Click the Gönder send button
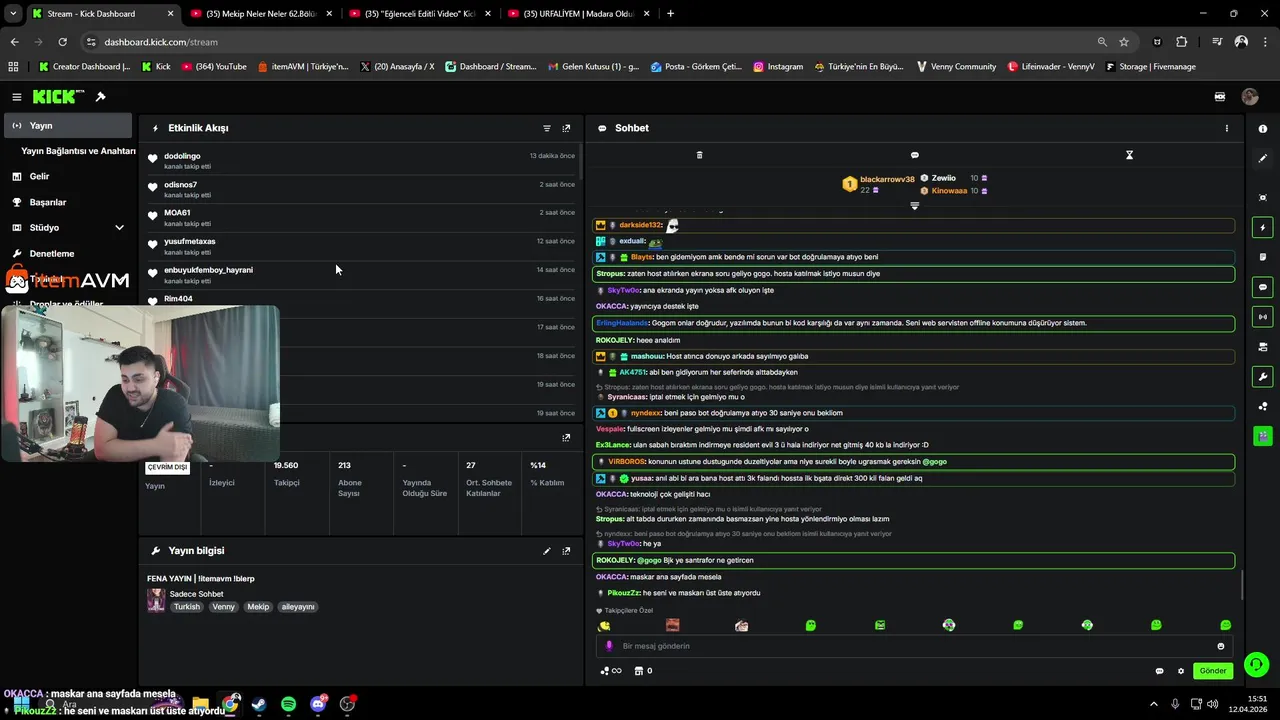This screenshot has height=720, width=1280. [1213, 671]
